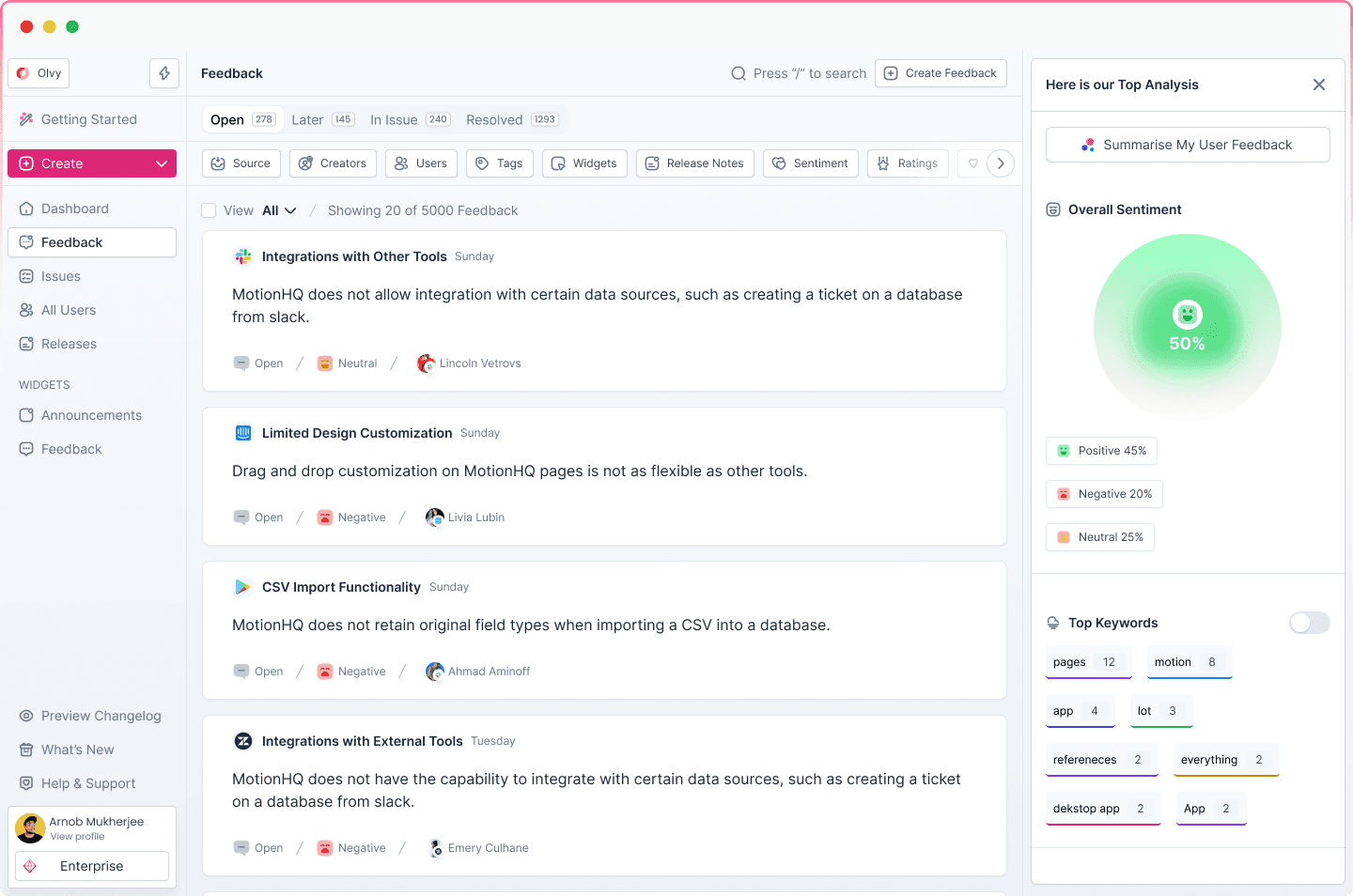Click the Create Feedback button
Image resolution: width=1353 pixels, height=896 pixels.
coord(941,73)
